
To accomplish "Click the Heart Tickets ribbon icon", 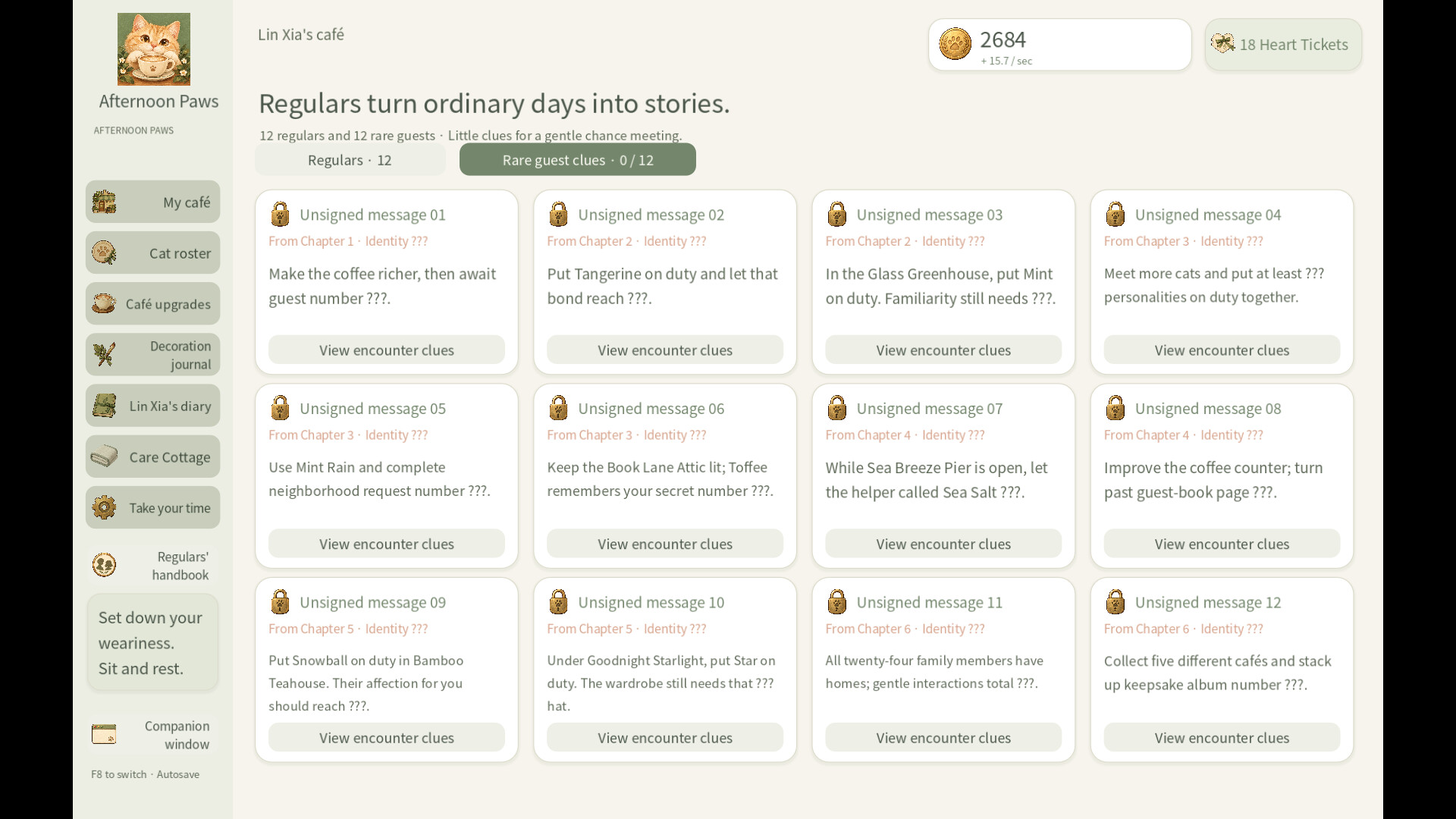I will (x=1222, y=43).
